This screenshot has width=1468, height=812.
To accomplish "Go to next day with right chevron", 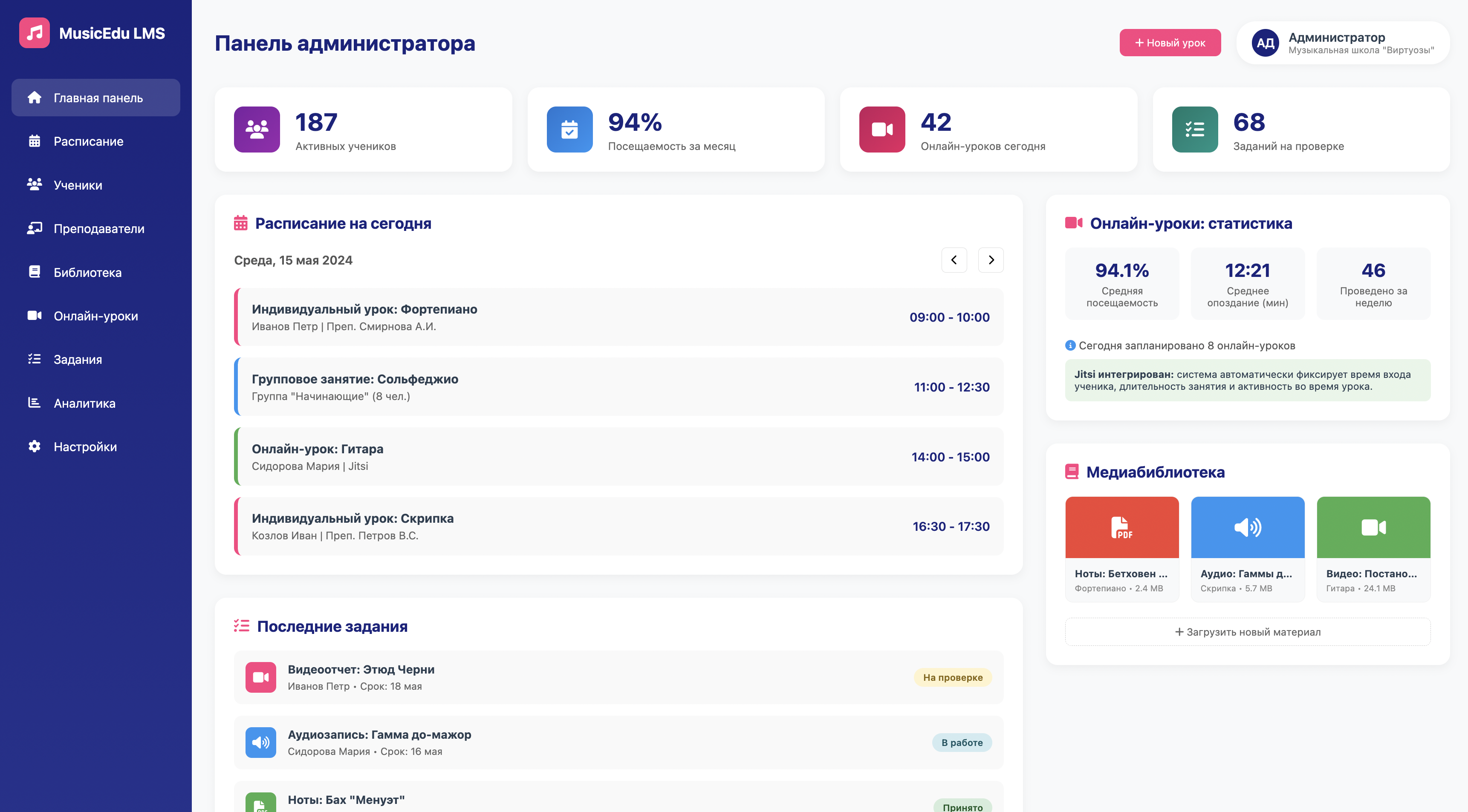I will [991, 259].
